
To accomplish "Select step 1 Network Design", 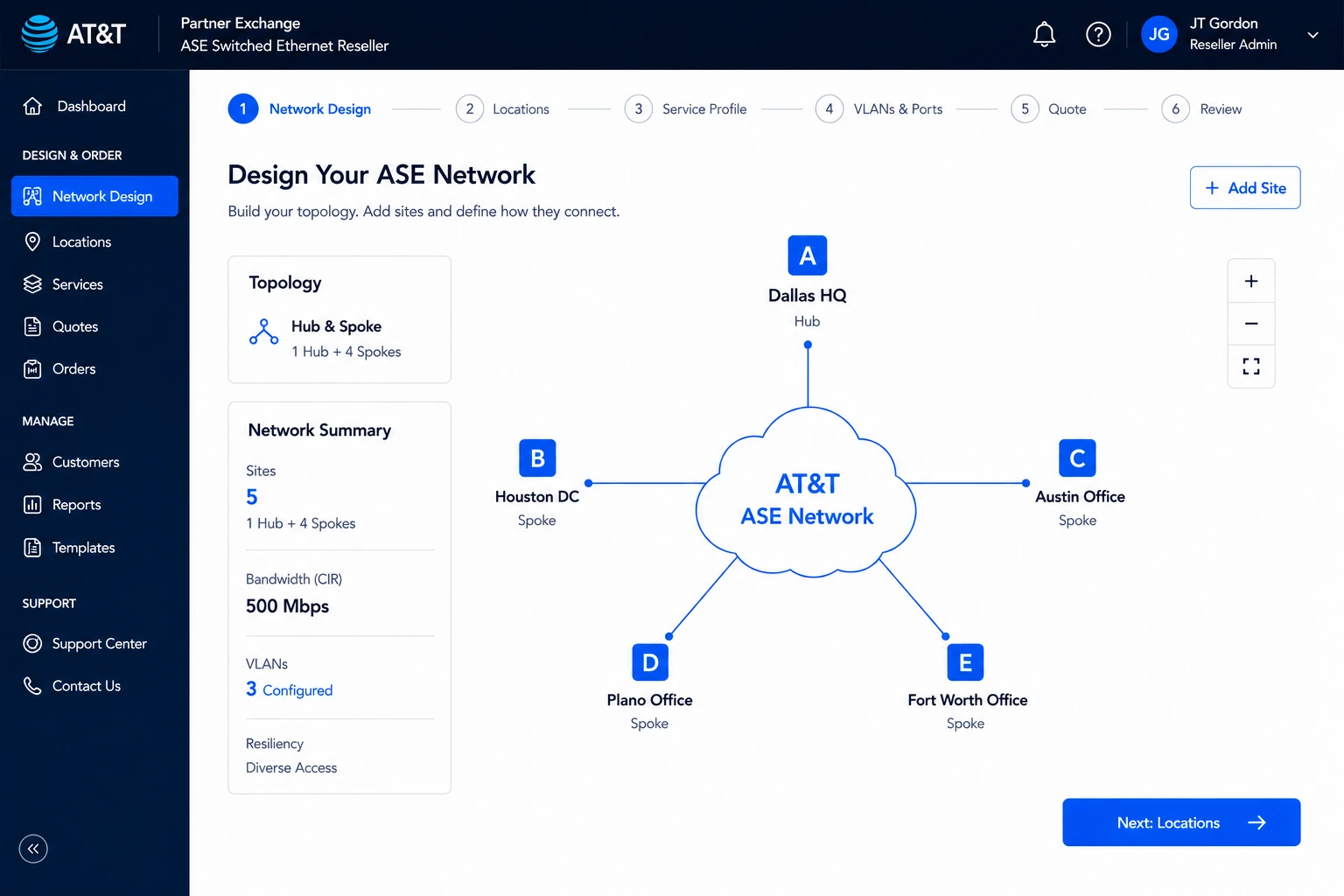I will (299, 108).
